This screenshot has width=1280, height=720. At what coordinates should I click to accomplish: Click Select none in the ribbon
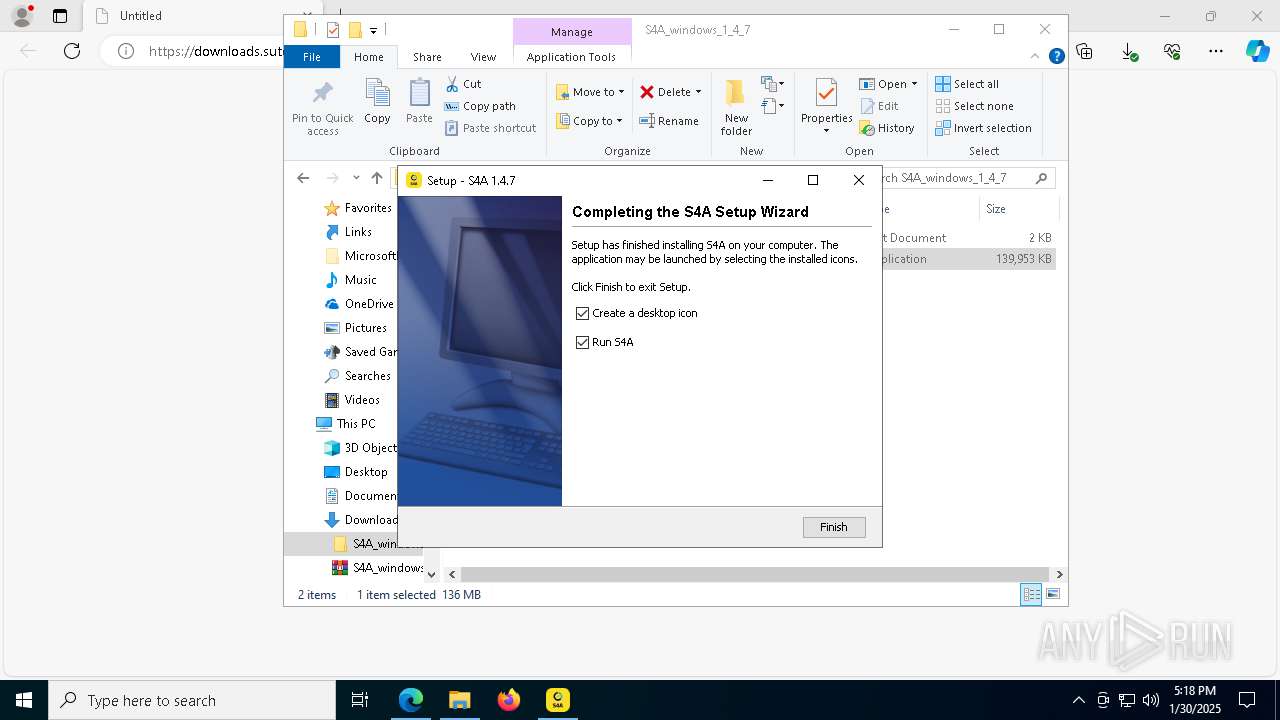point(974,106)
